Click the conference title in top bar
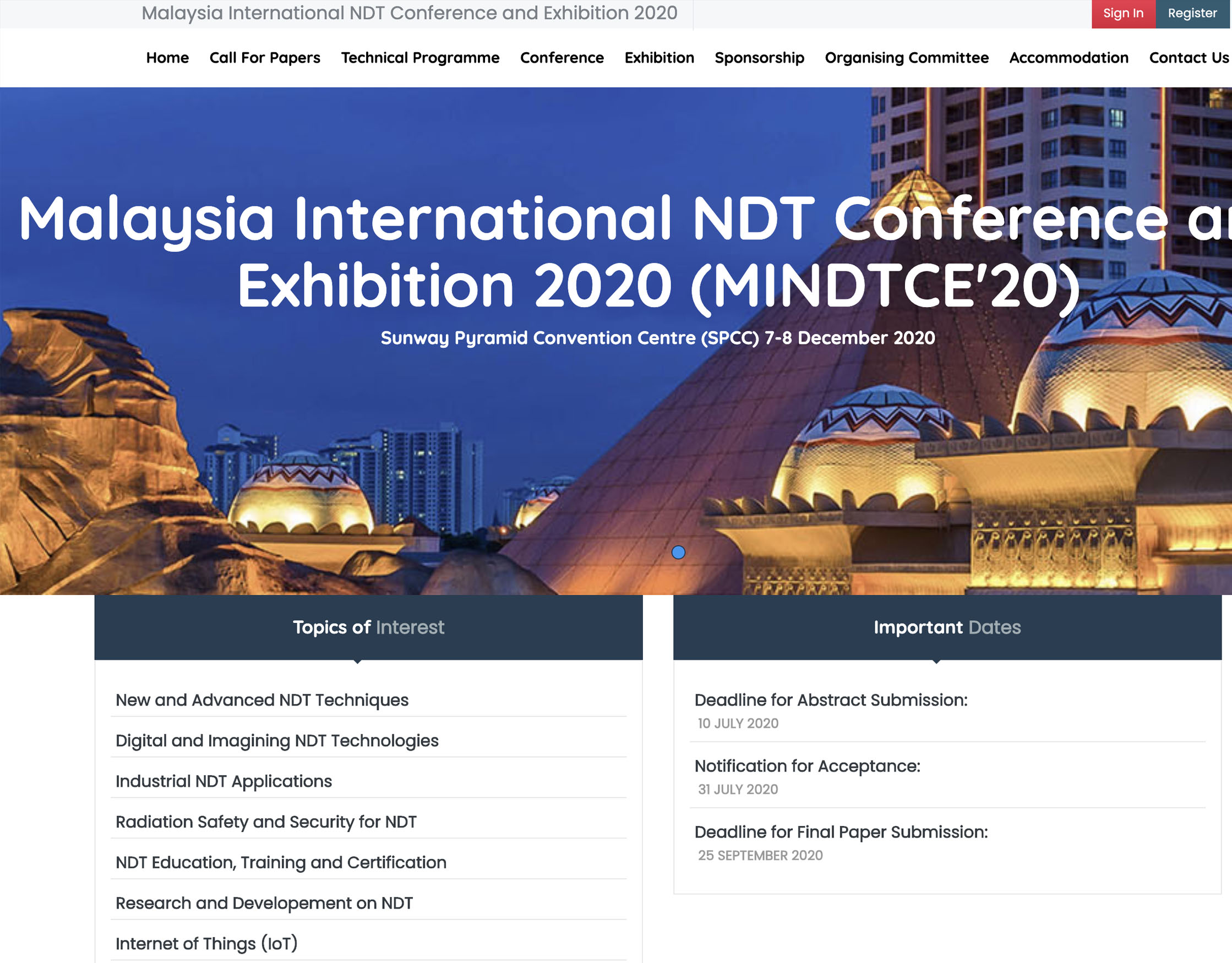 click(x=409, y=13)
